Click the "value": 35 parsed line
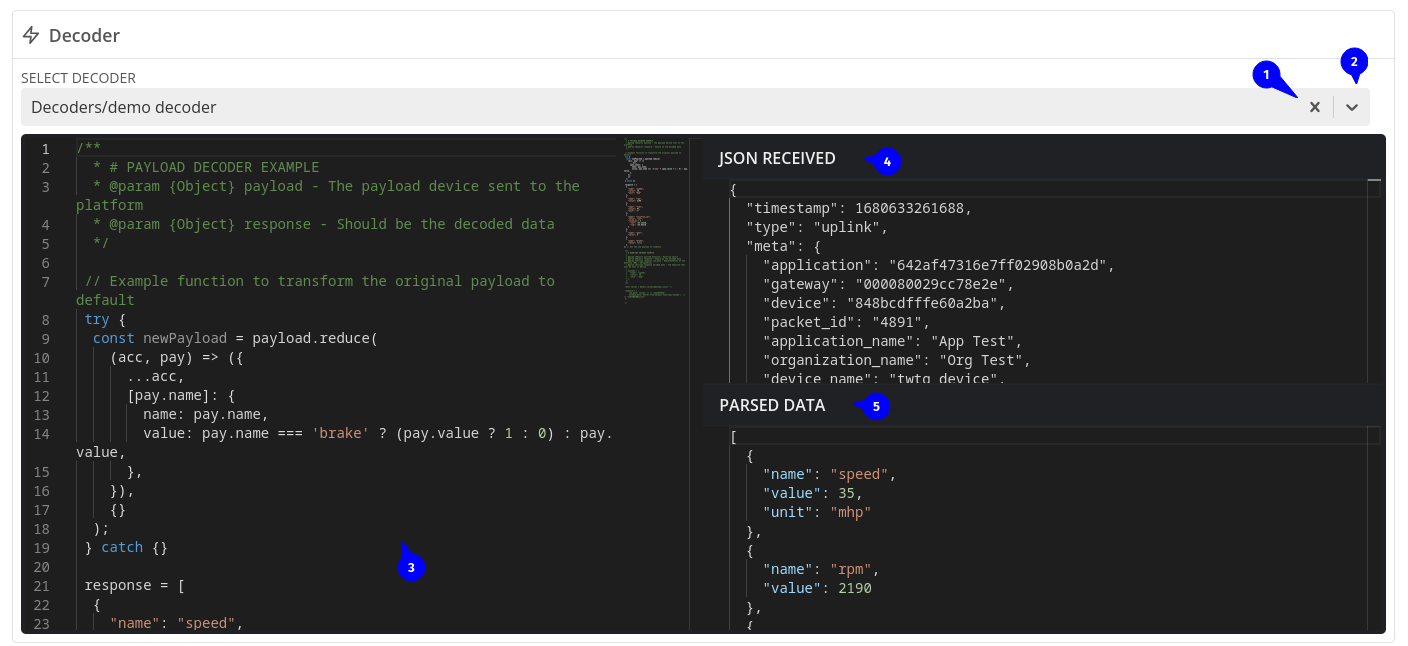The image size is (1408, 646). coord(812,493)
